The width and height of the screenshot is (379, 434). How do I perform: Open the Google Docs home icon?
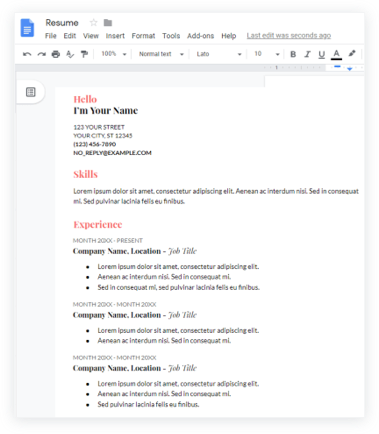tap(27, 28)
